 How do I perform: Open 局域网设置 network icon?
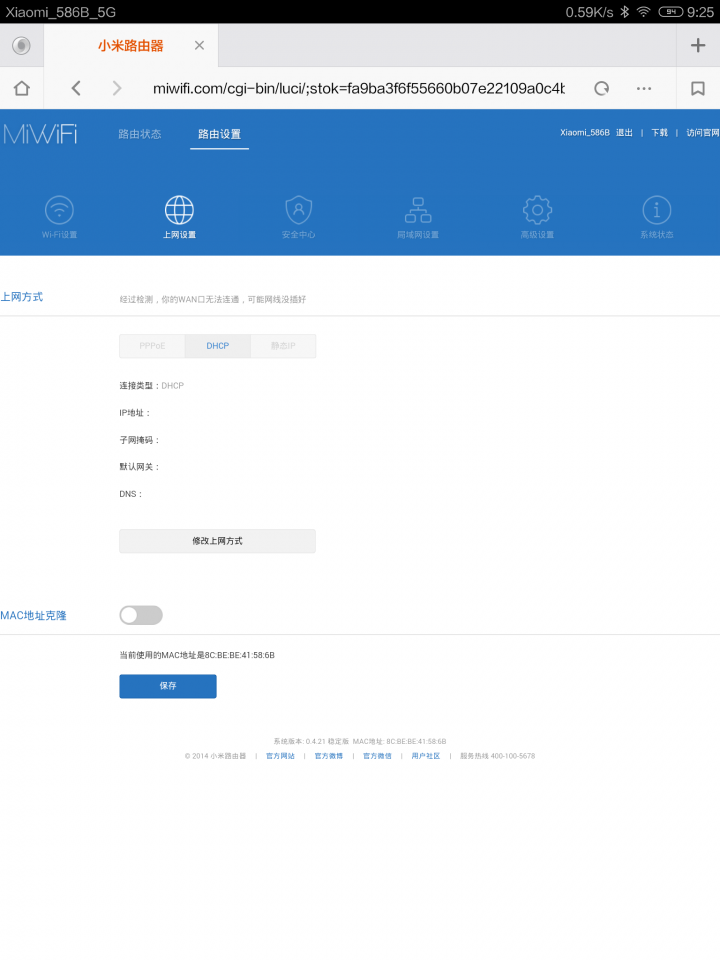[x=418, y=217]
